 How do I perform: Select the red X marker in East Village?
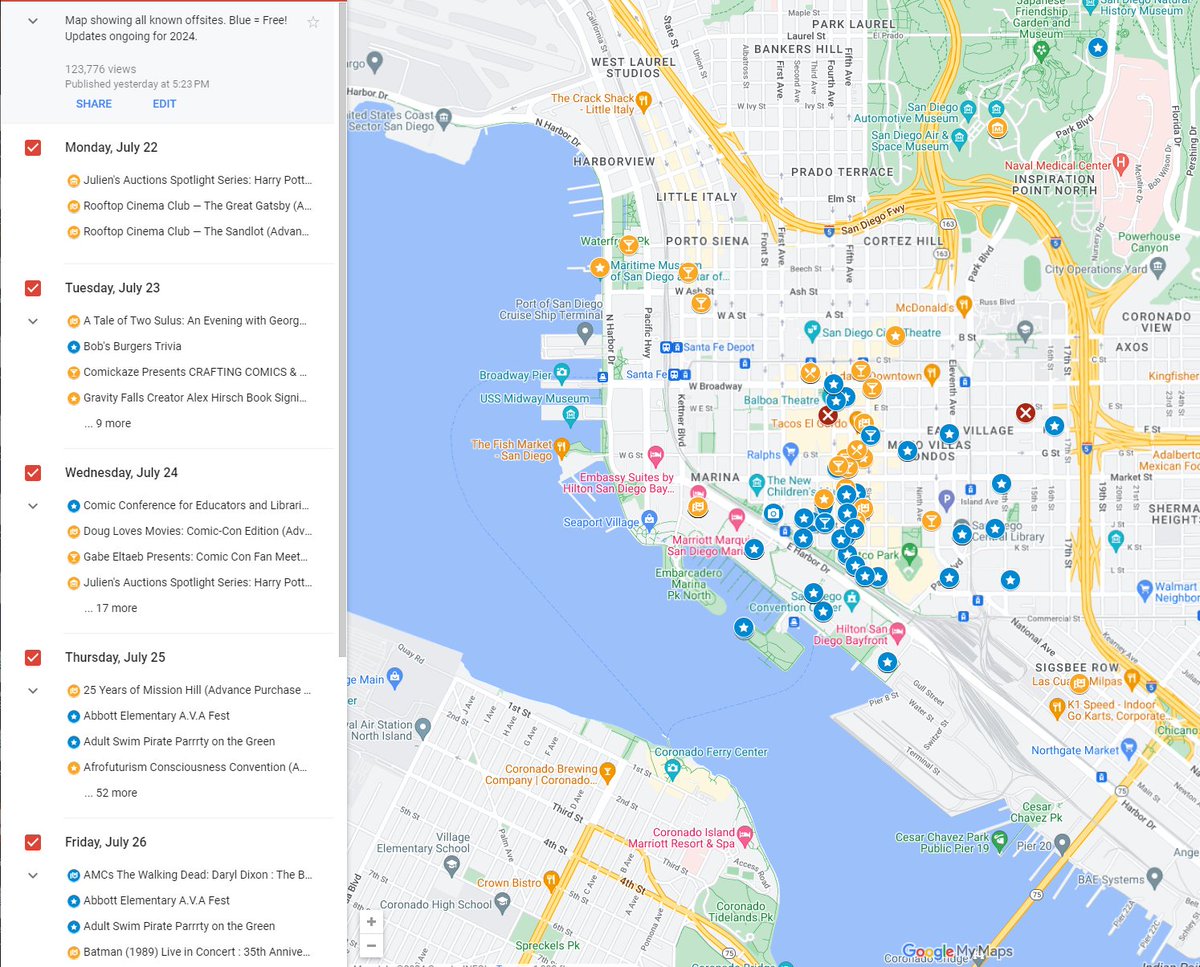tap(1025, 411)
